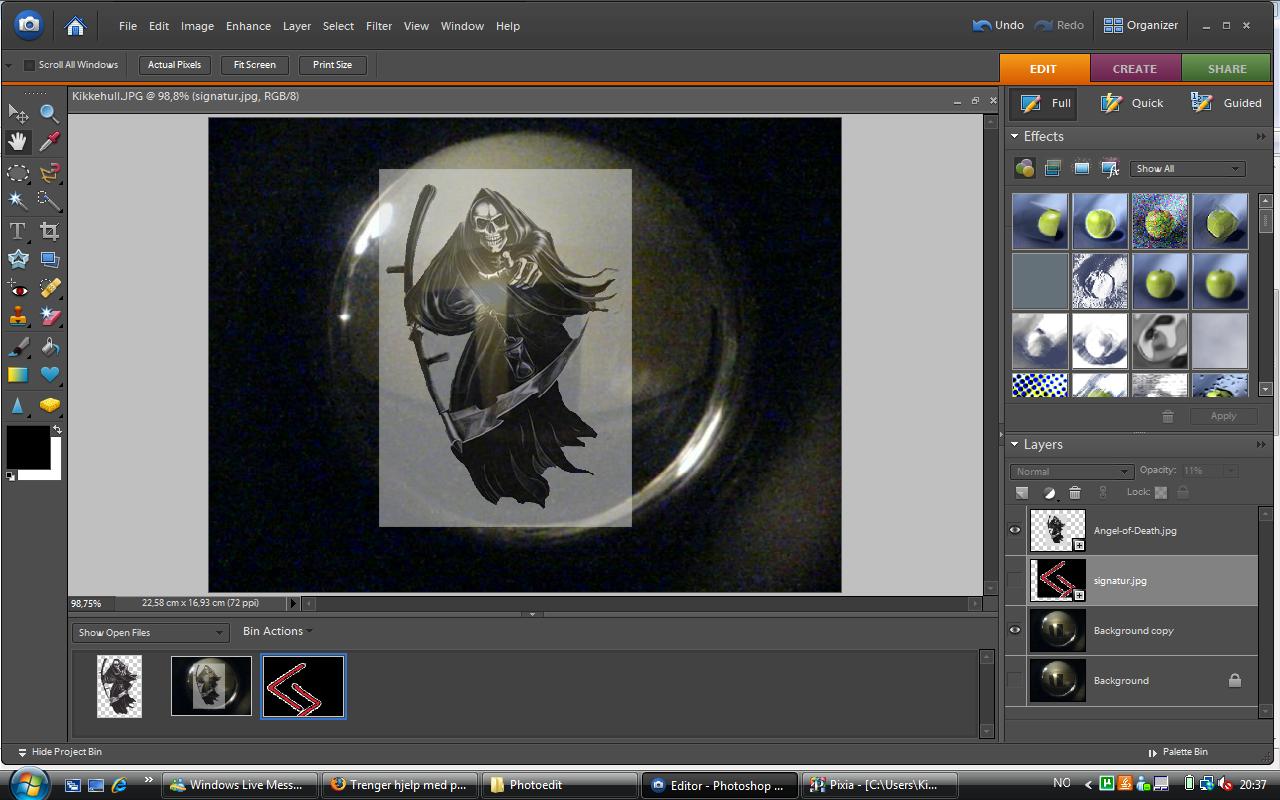Screen dimensions: 1280x800
Task: Show Photo Effects in the Effects panel
Action: coord(1081,168)
